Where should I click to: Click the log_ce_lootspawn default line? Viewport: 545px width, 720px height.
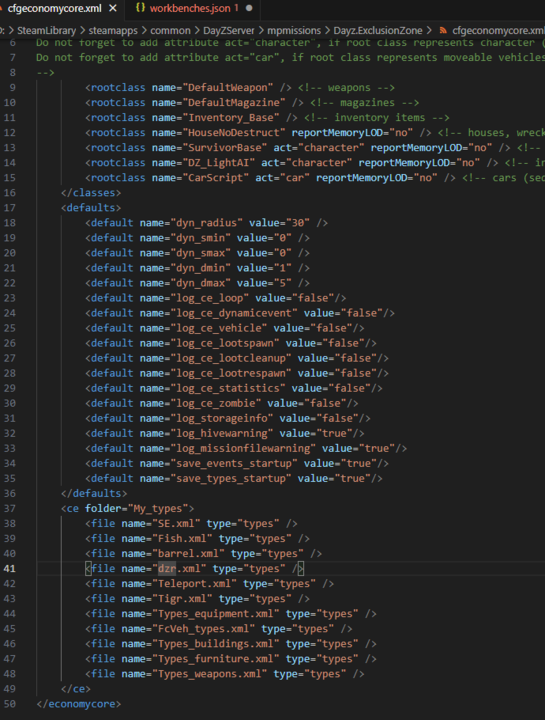pos(230,343)
